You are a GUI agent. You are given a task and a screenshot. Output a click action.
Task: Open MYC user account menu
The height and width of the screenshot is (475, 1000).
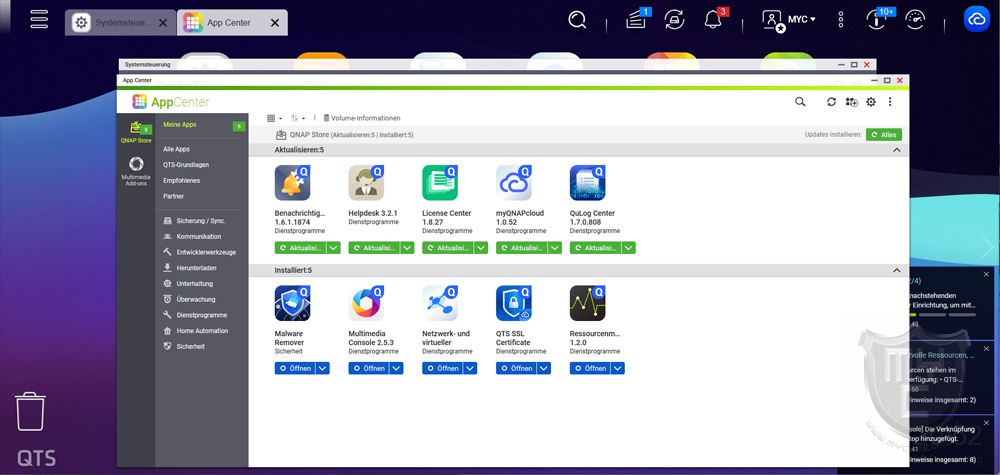point(790,20)
